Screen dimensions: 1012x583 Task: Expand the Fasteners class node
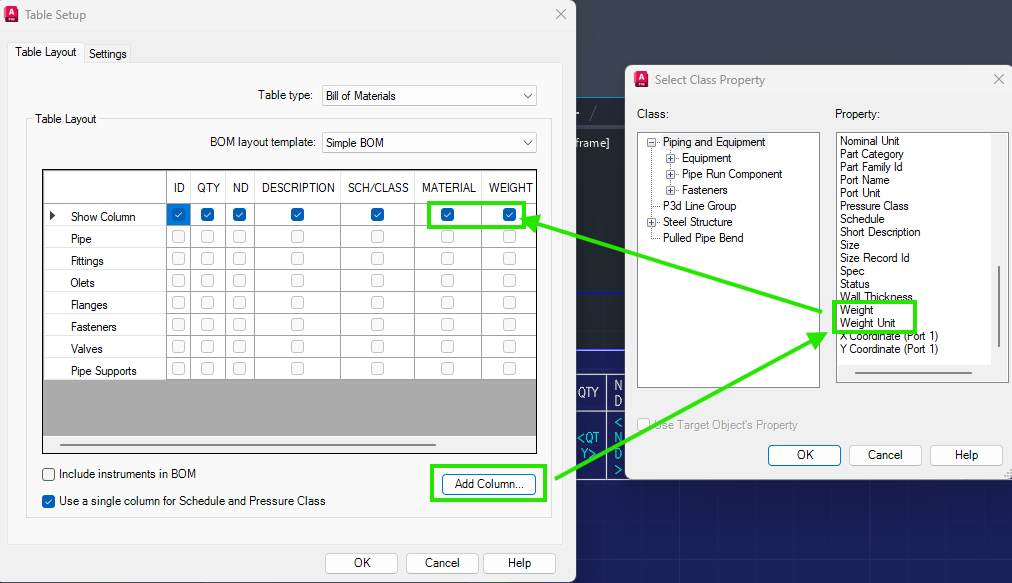tap(670, 190)
